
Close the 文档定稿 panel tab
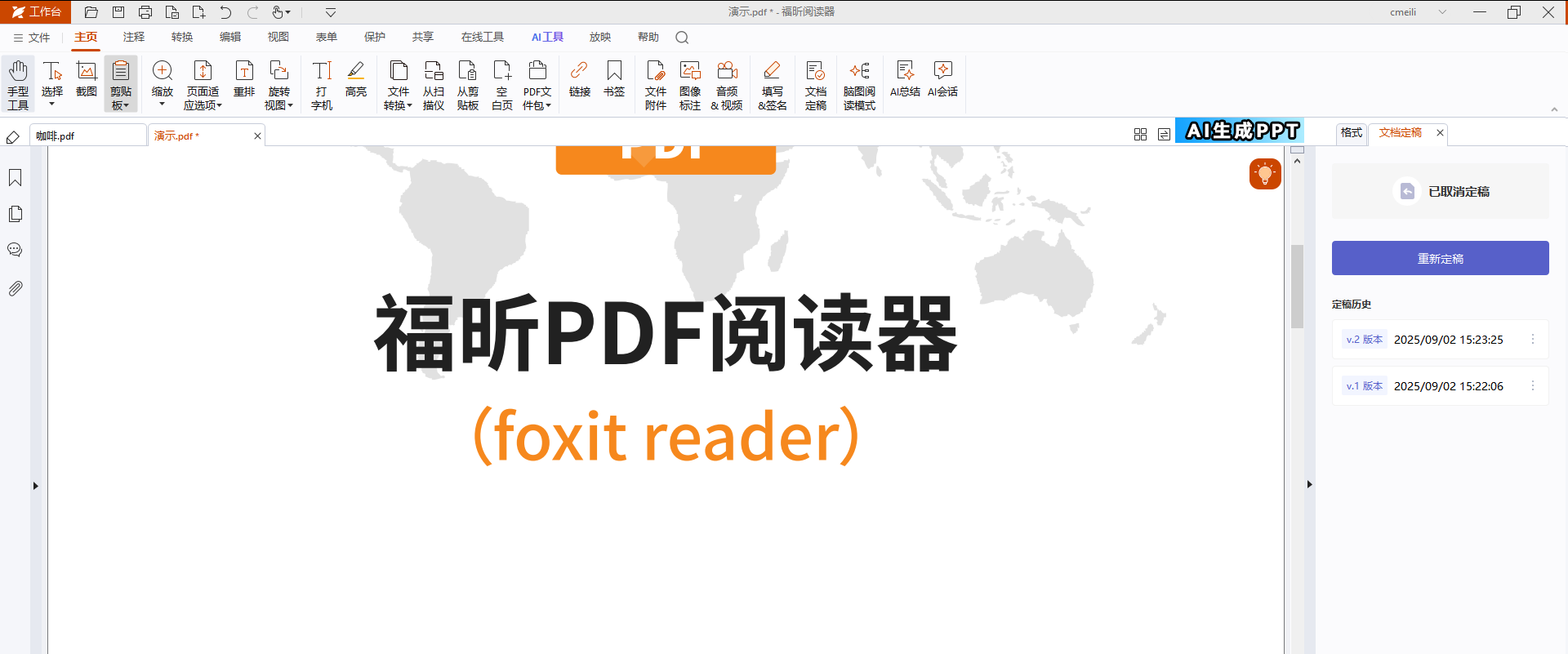pos(1440,132)
